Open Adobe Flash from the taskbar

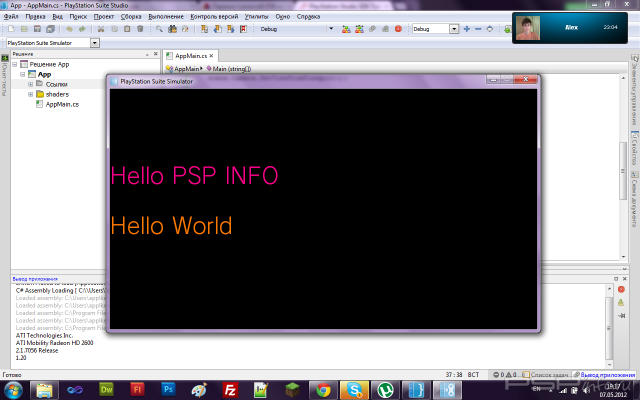point(139,389)
